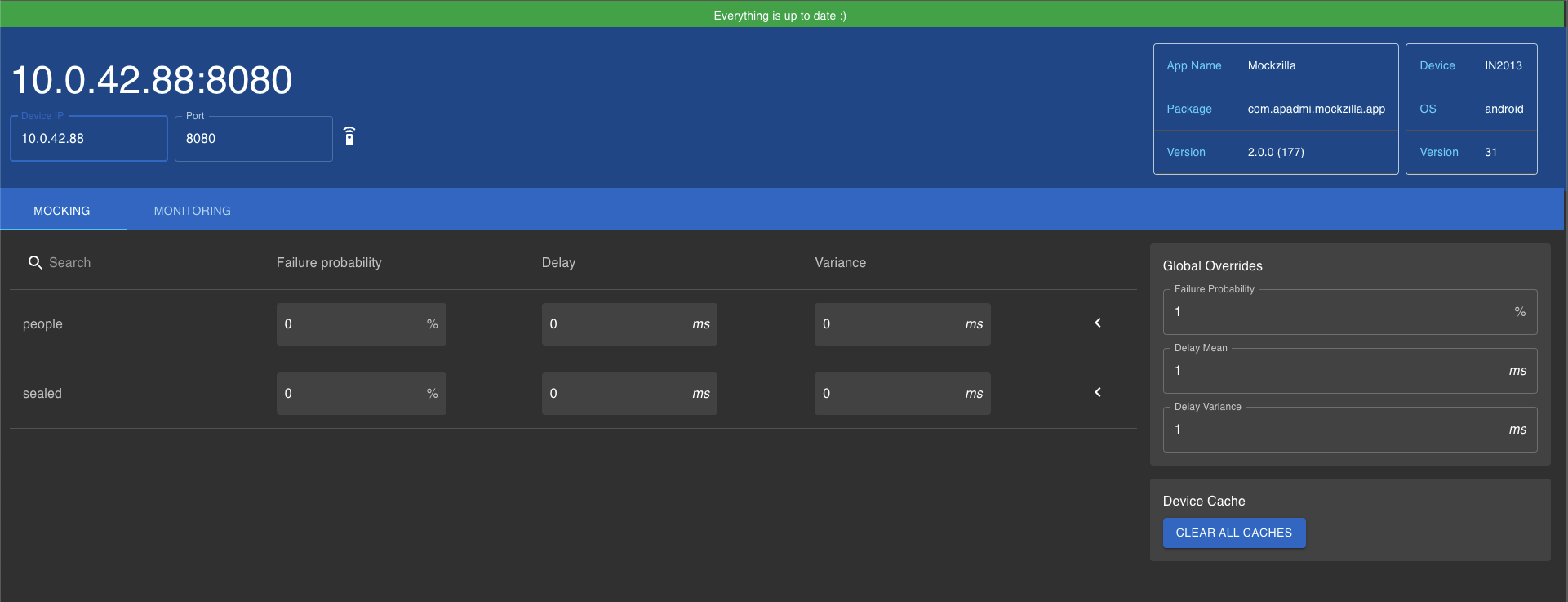
Task: Switch to the Monitoring tab
Action: (x=192, y=211)
